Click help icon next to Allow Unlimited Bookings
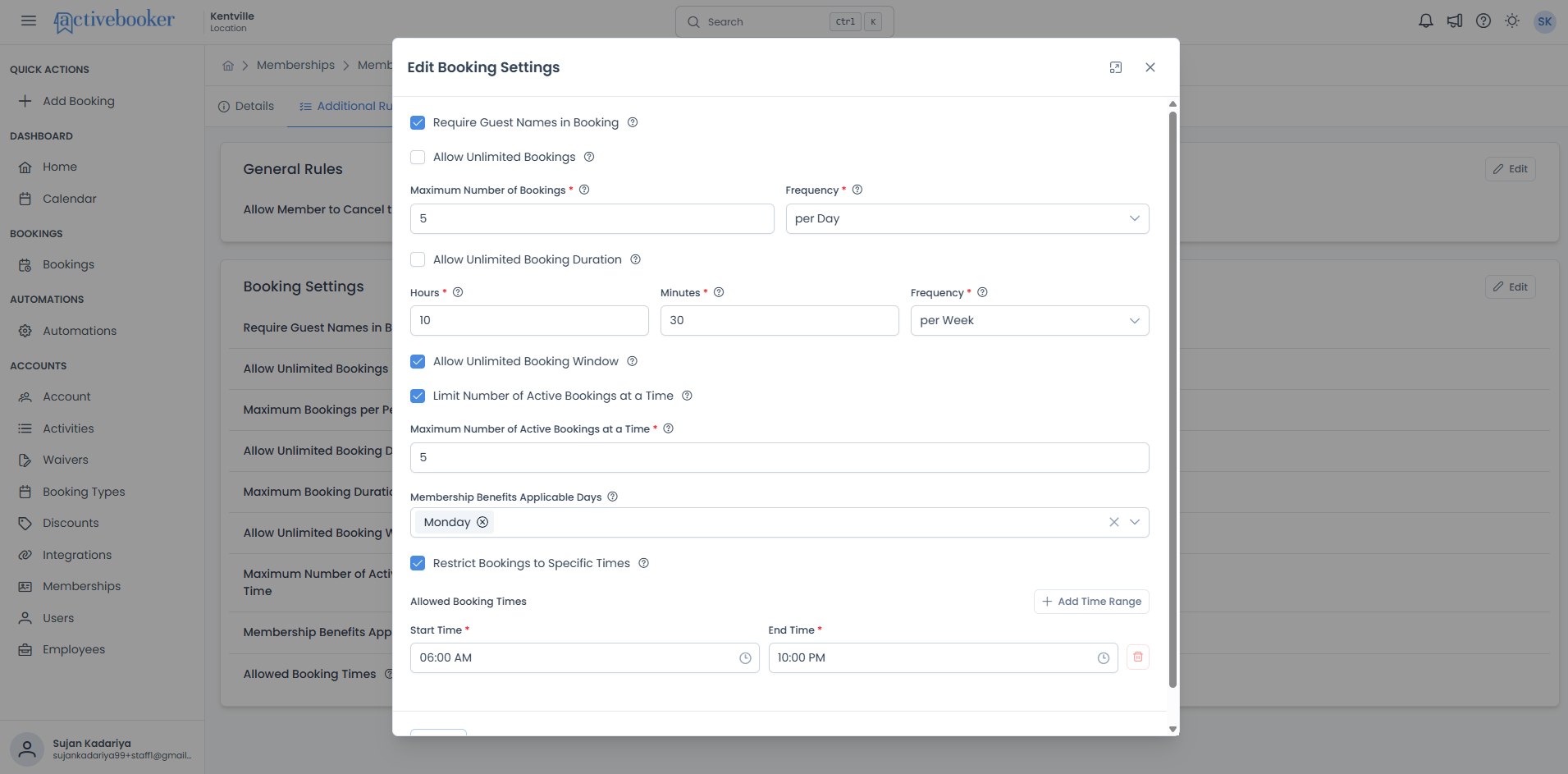Viewport: 1568px width, 774px height. 589,157
